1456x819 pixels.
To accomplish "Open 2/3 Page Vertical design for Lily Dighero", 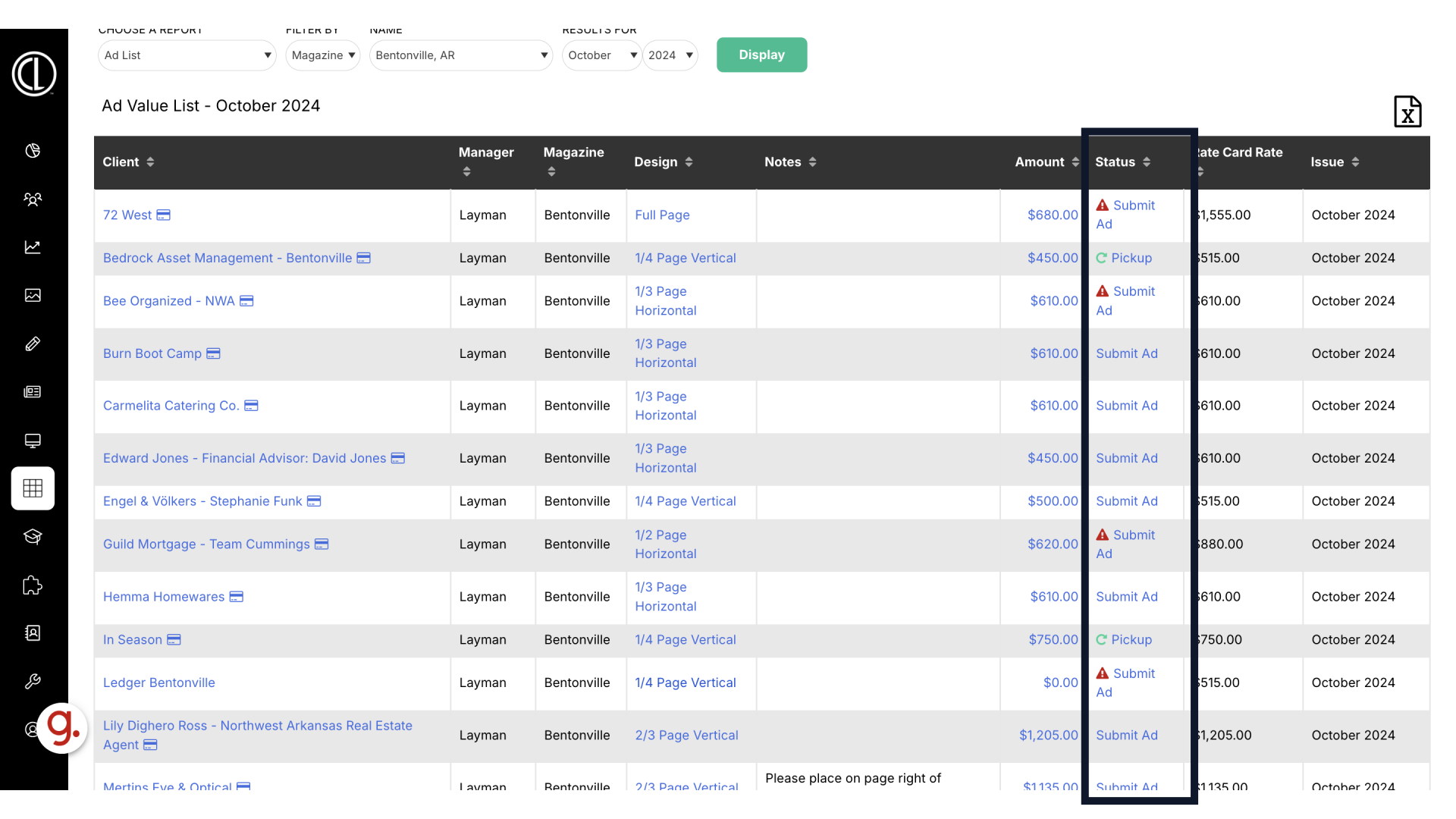I will [686, 736].
